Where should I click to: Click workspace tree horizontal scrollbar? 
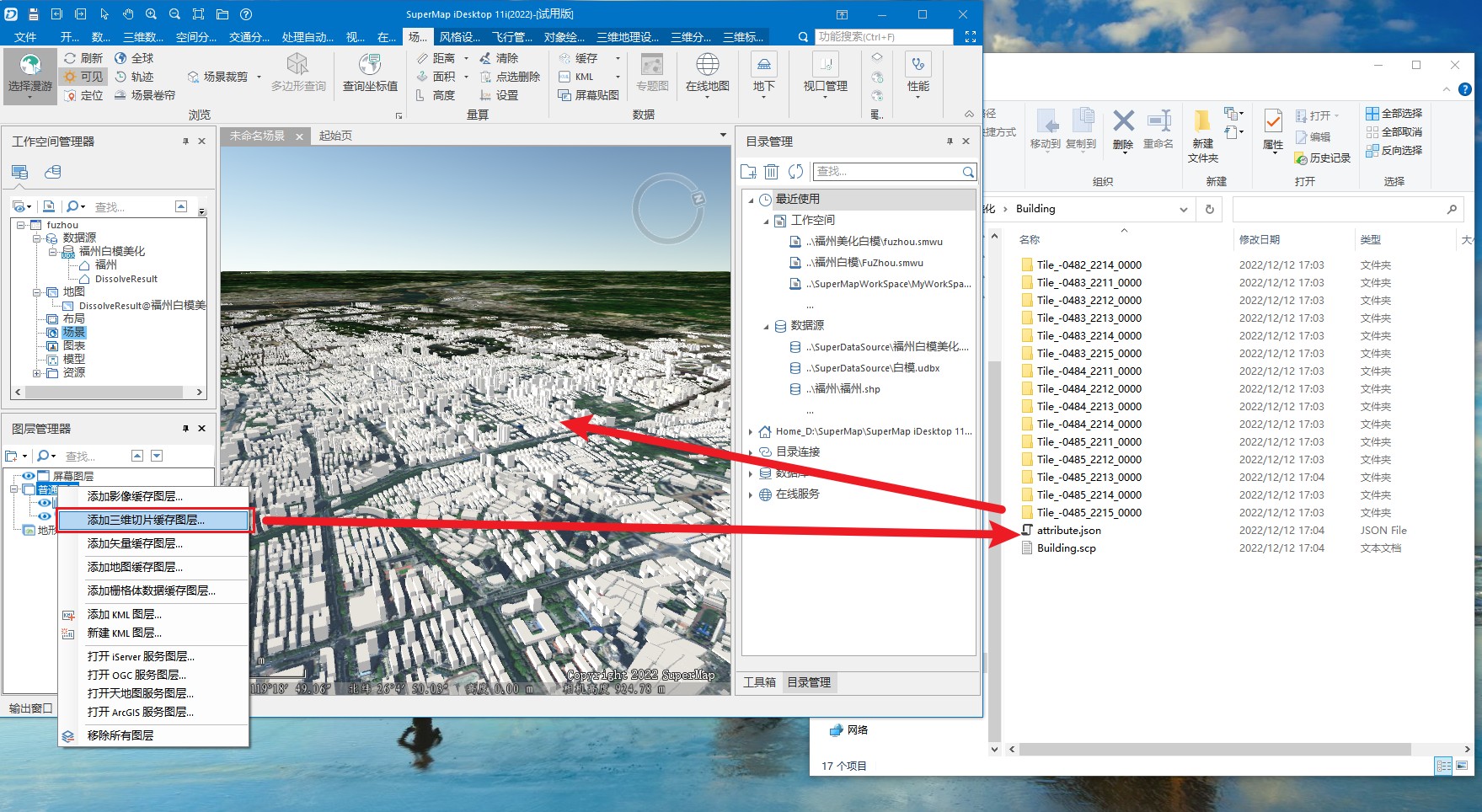point(104,393)
